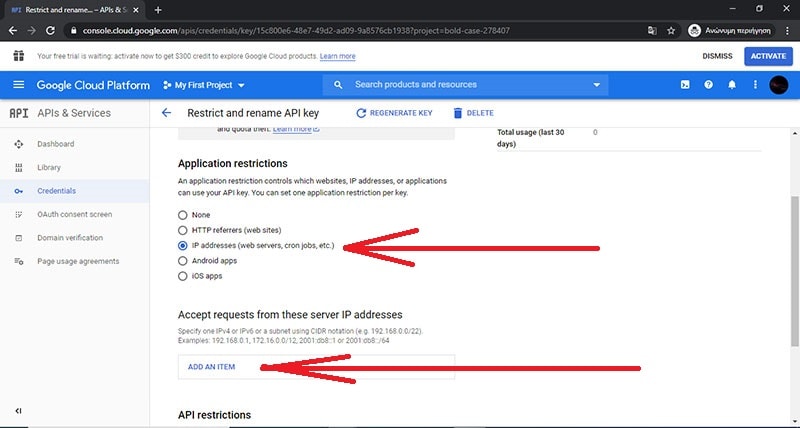800x428 pixels.
Task: Click the back arrow beside Restrict and rename
Action: tap(166, 113)
